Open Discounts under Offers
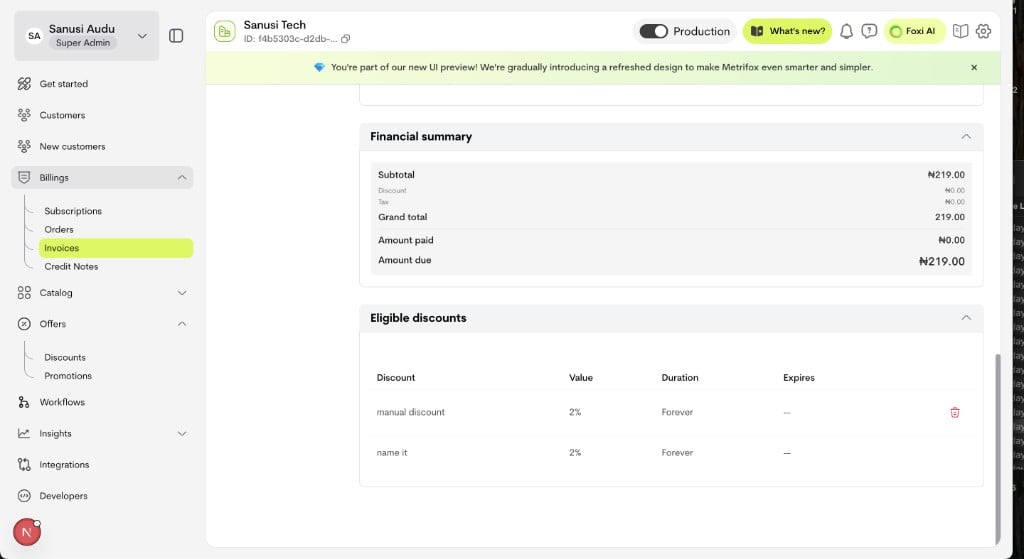1024x559 pixels. click(65, 357)
